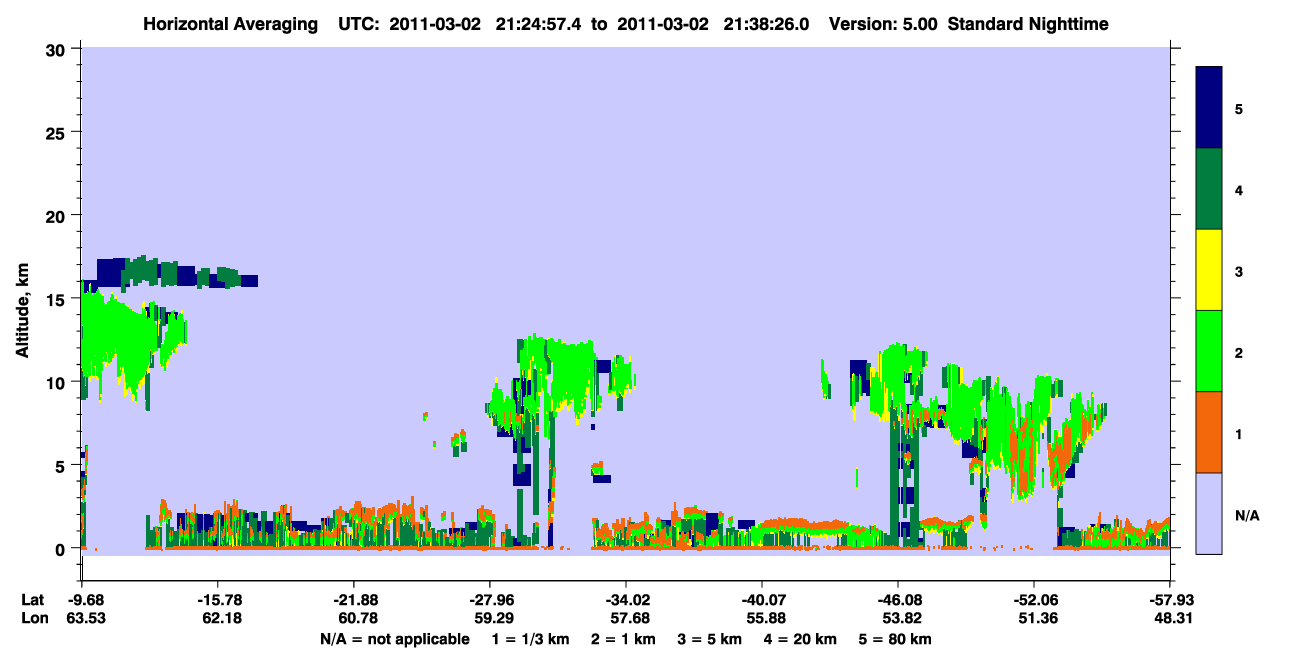
Task: Click the bright green colorbar segment labeled 2
Action: [x=1209, y=351]
